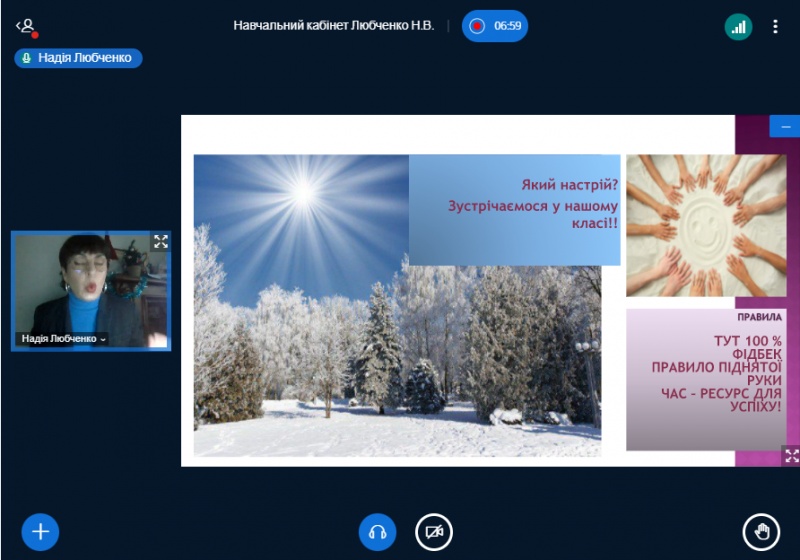
Task: Click the hands circle smiley image
Action: tap(705, 225)
